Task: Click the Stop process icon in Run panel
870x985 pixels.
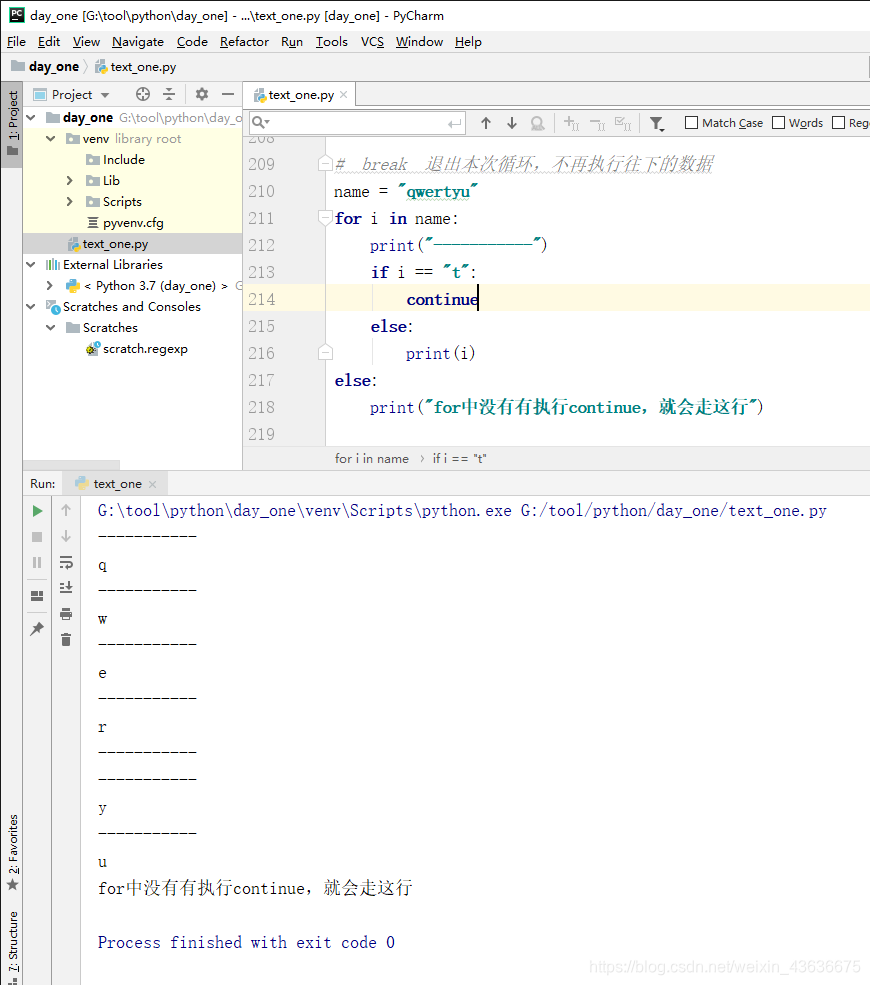Action: pos(37,537)
